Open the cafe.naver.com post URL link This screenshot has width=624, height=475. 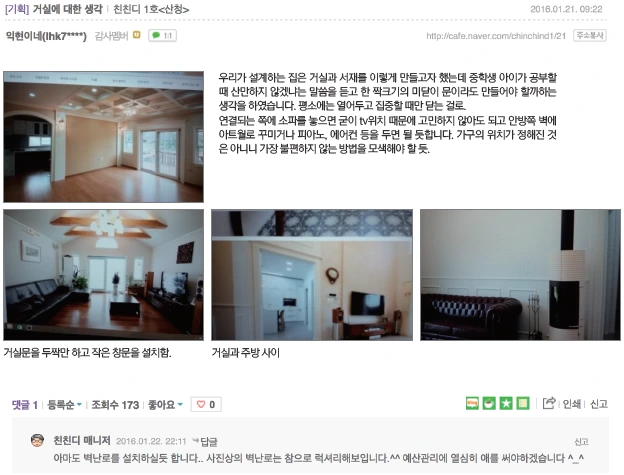click(496, 36)
